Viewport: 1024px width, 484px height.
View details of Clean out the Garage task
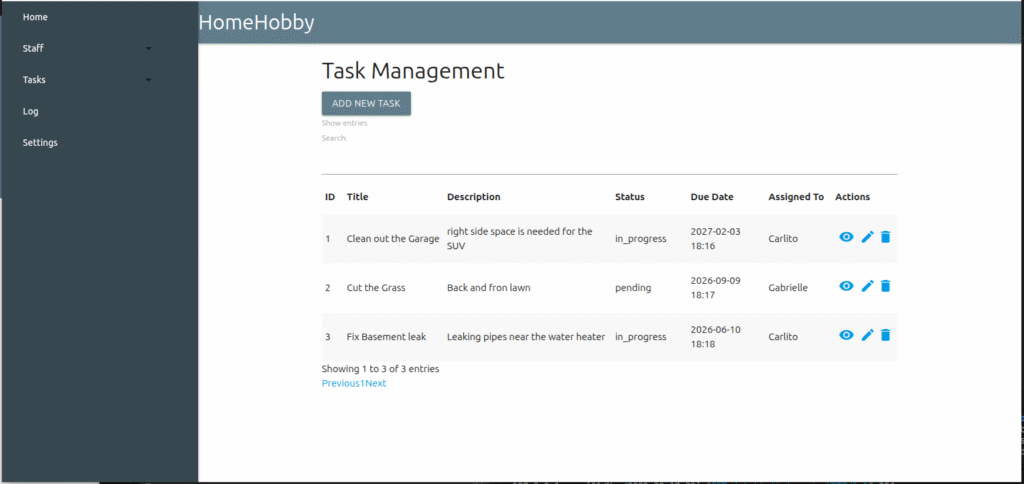846,237
